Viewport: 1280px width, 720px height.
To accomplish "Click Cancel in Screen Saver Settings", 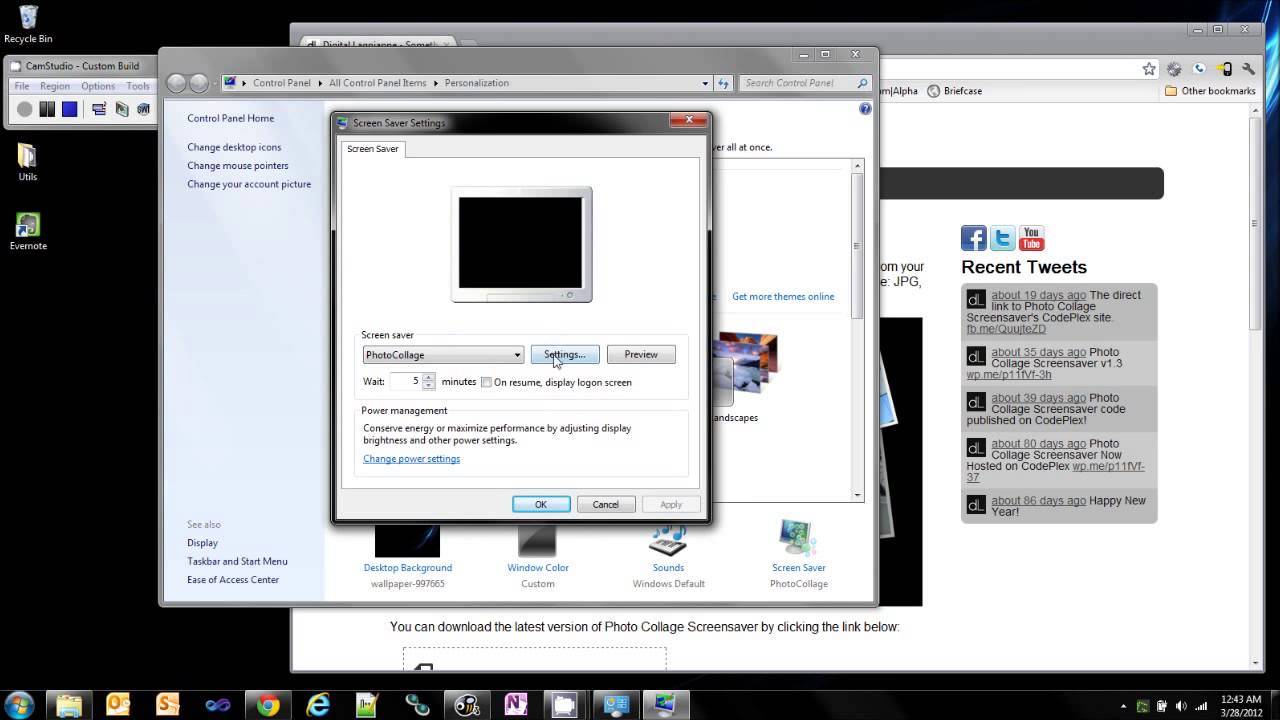I will click(x=606, y=504).
